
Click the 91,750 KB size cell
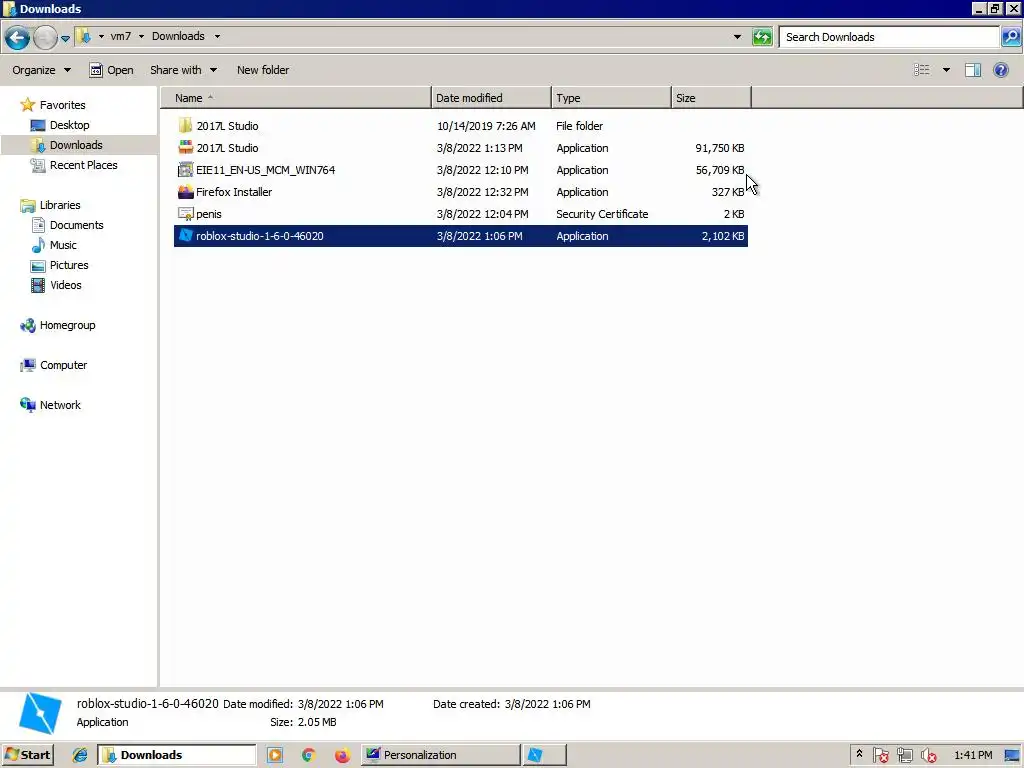coord(720,148)
